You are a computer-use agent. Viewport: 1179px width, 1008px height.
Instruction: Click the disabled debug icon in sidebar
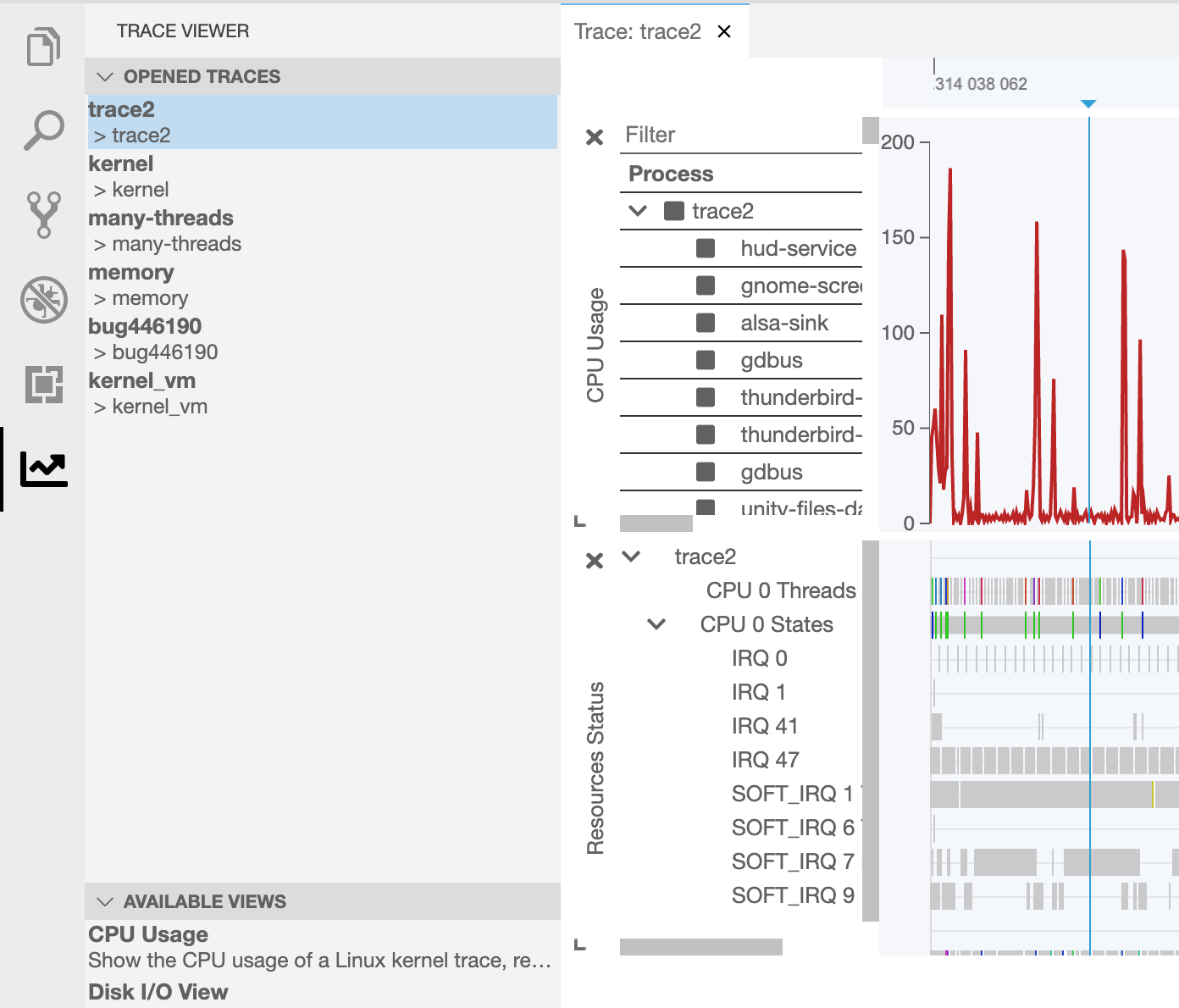43,300
